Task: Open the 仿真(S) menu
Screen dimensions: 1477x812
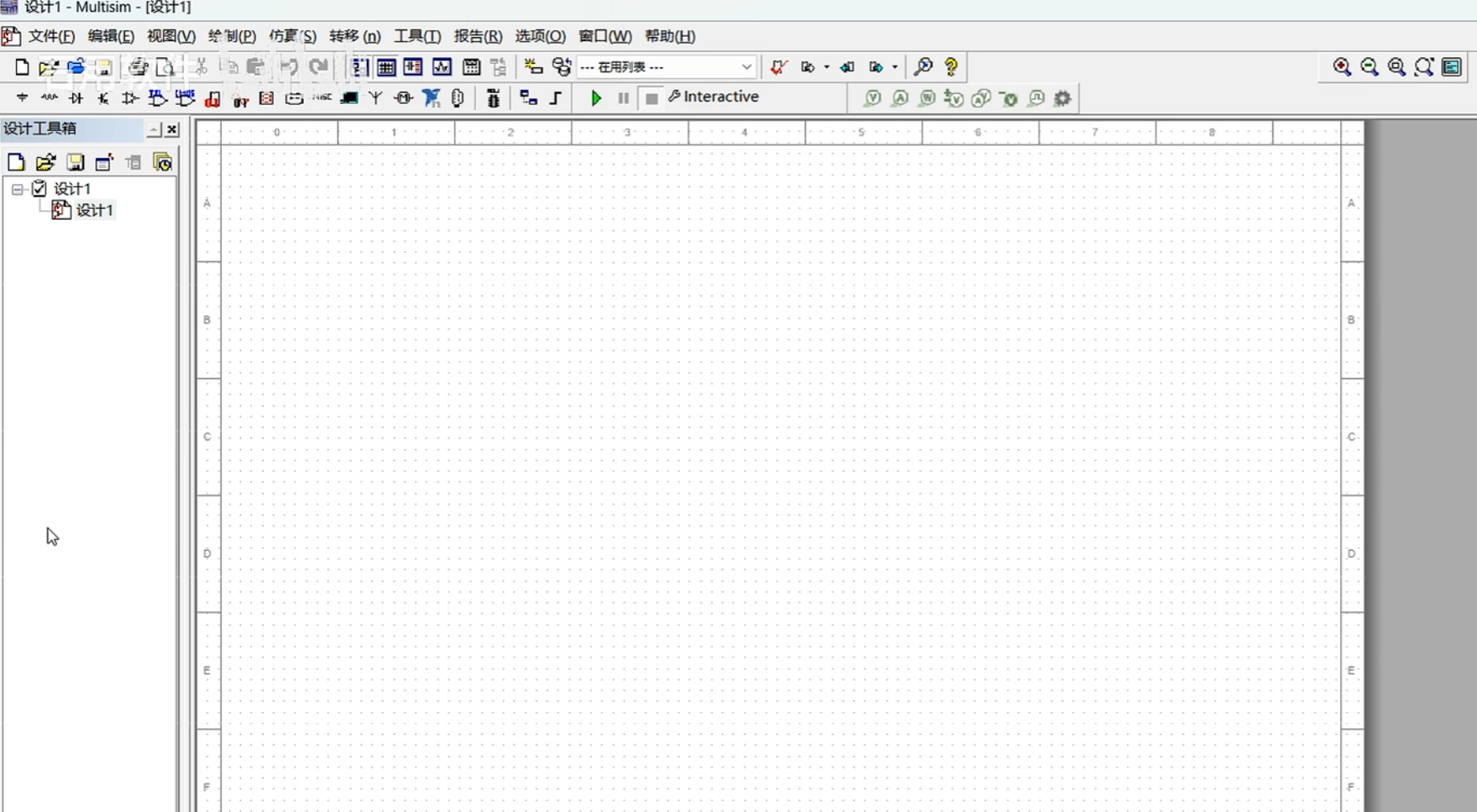Action: tap(292, 36)
